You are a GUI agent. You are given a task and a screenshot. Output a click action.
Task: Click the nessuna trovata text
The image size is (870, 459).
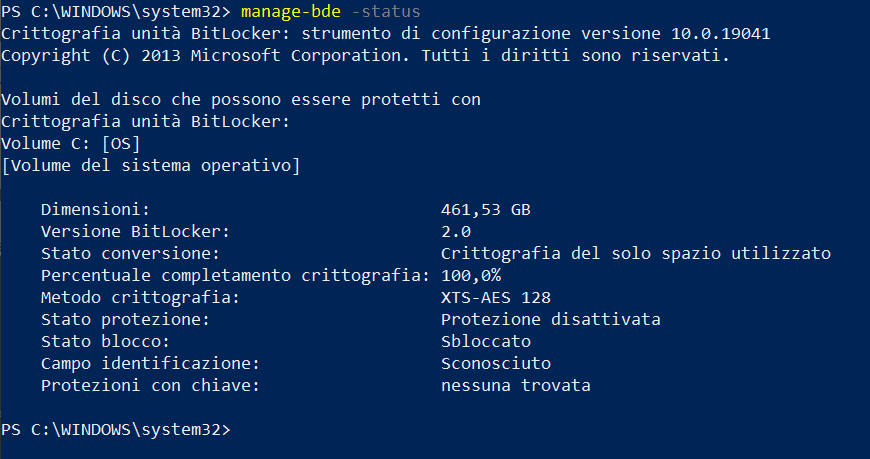pyautogui.click(x=515, y=385)
